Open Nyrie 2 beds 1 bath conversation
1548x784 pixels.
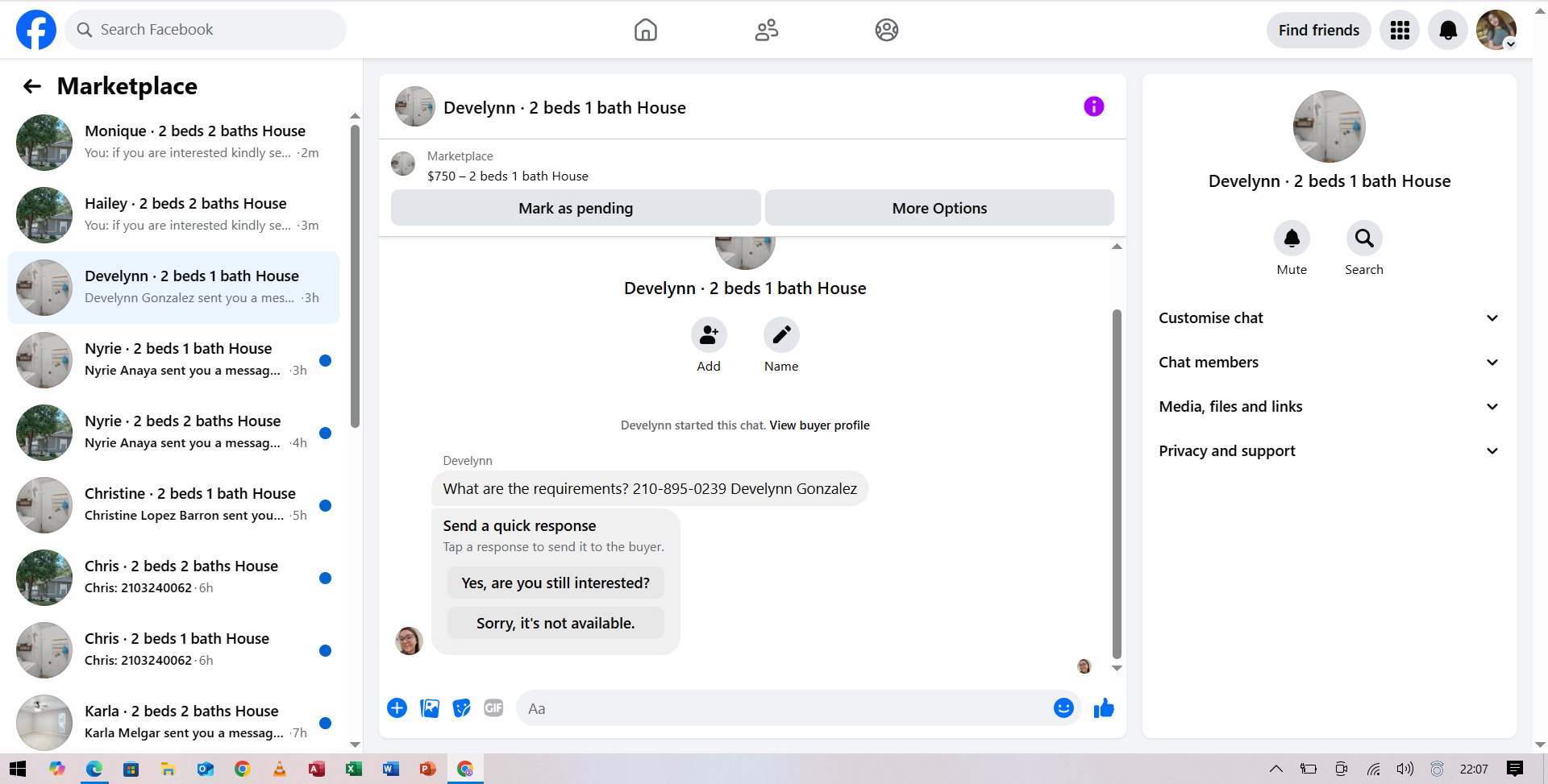coord(173,360)
